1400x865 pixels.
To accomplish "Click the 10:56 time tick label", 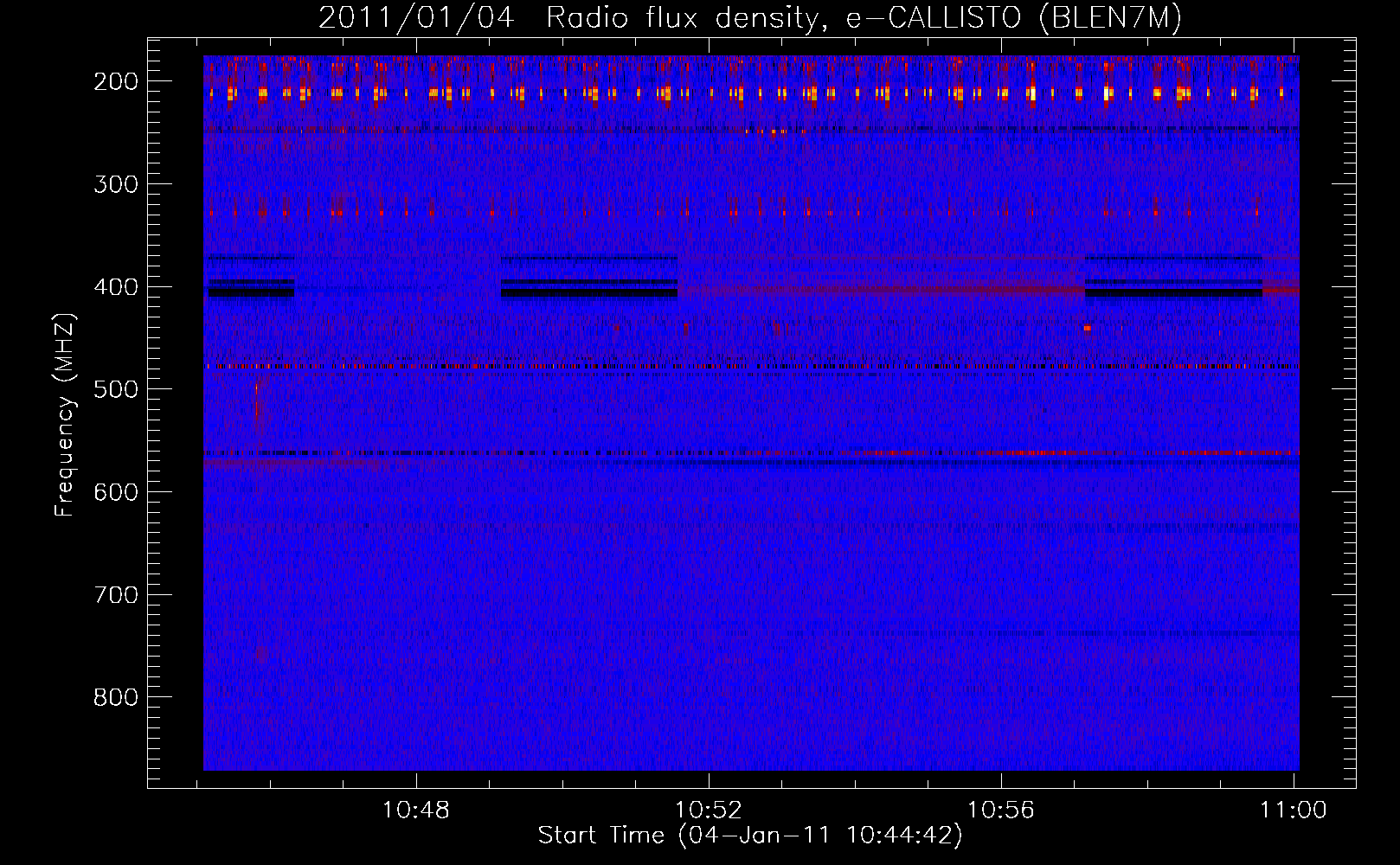I will point(1001,811).
